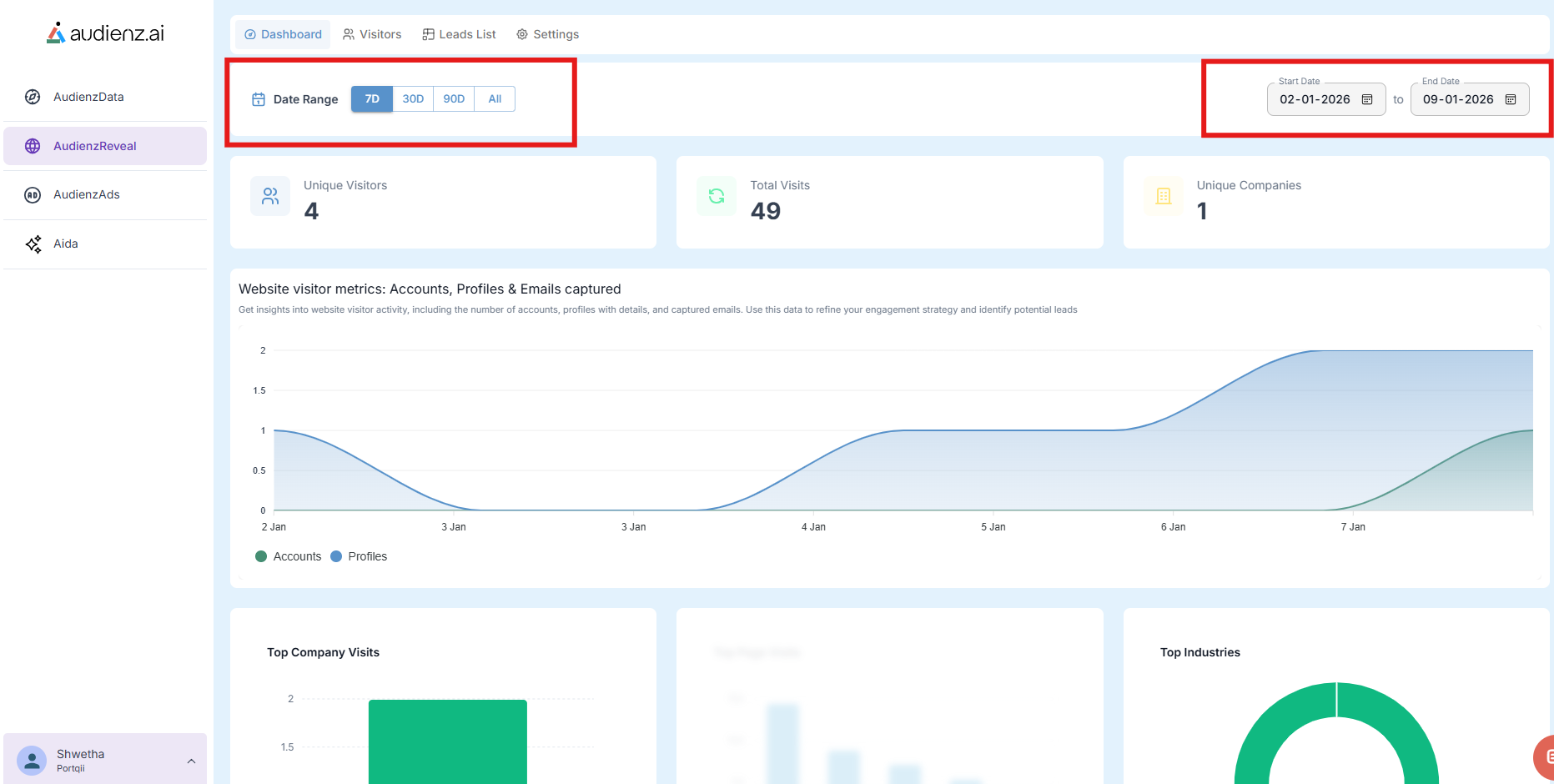This screenshot has height=784, width=1554.
Task: Open the Visitors tab
Action: pos(372,34)
